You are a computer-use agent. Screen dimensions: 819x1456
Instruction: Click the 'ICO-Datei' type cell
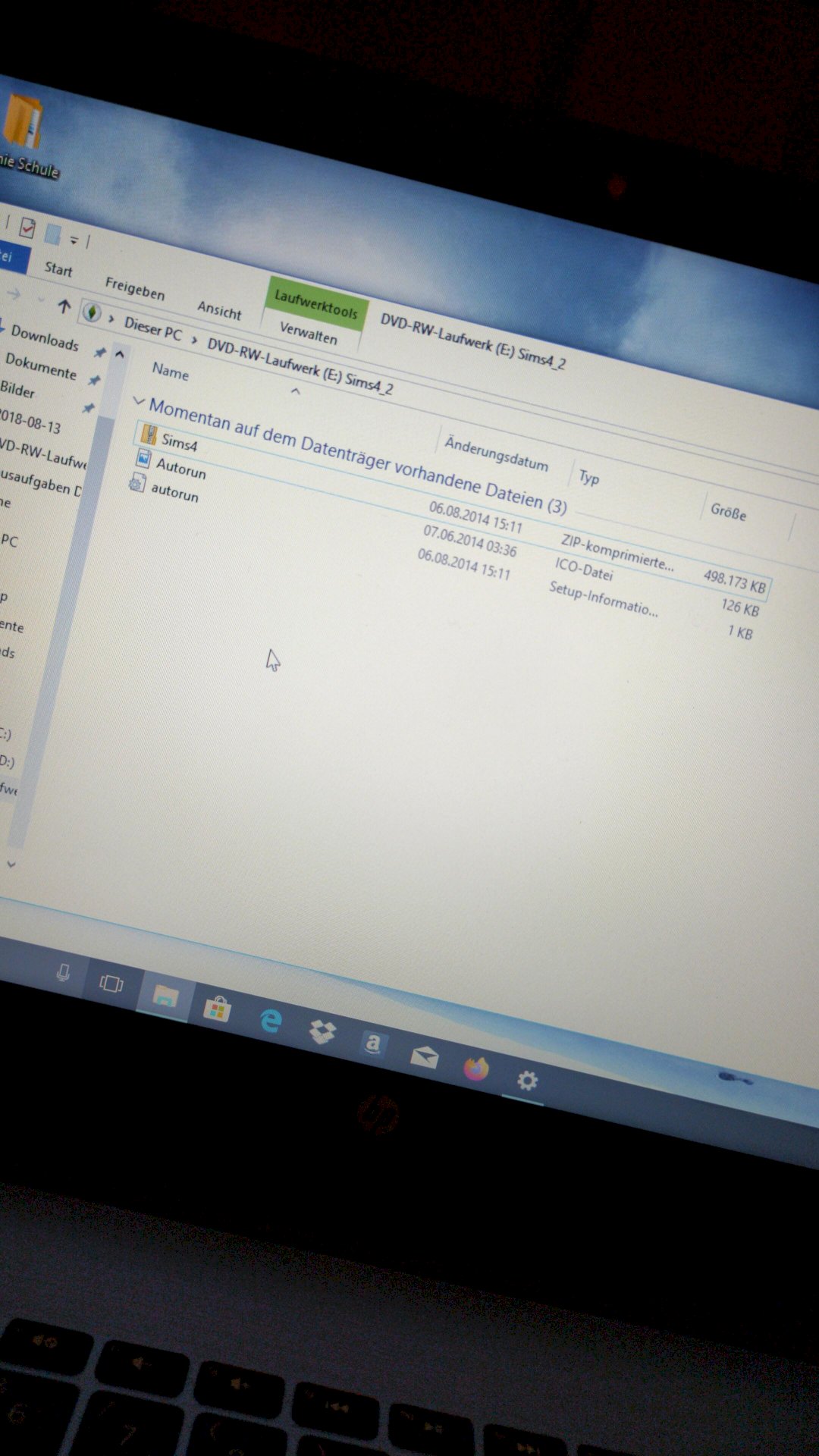584,569
